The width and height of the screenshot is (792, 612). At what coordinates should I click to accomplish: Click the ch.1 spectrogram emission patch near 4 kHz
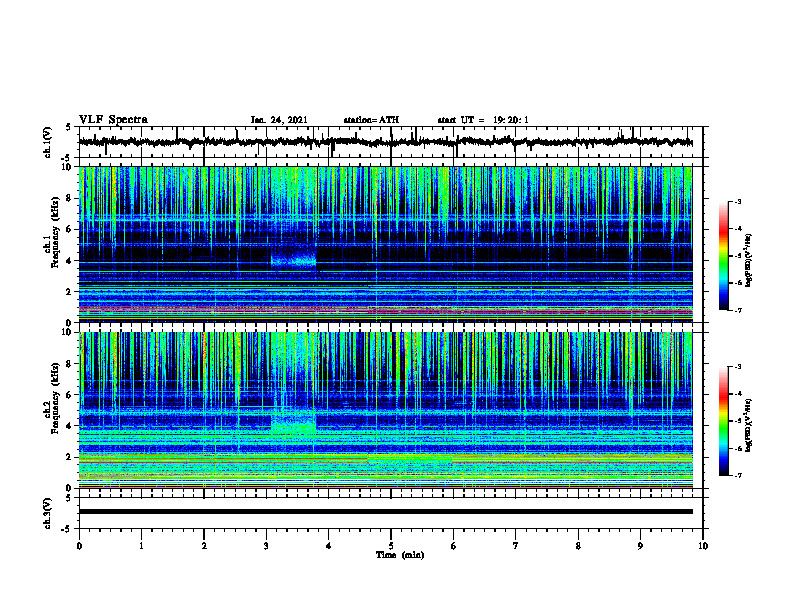point(293,259)
